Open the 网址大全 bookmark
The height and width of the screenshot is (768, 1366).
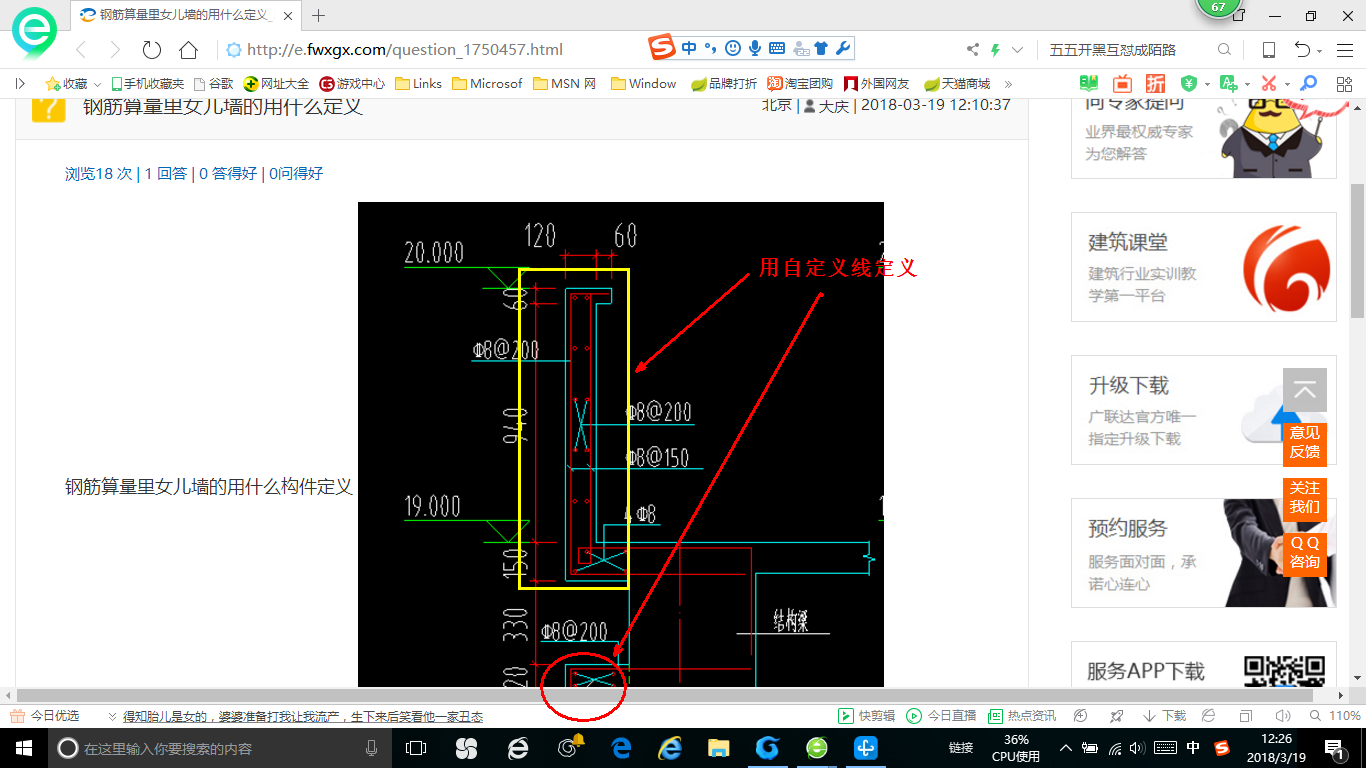coord(277,84)
